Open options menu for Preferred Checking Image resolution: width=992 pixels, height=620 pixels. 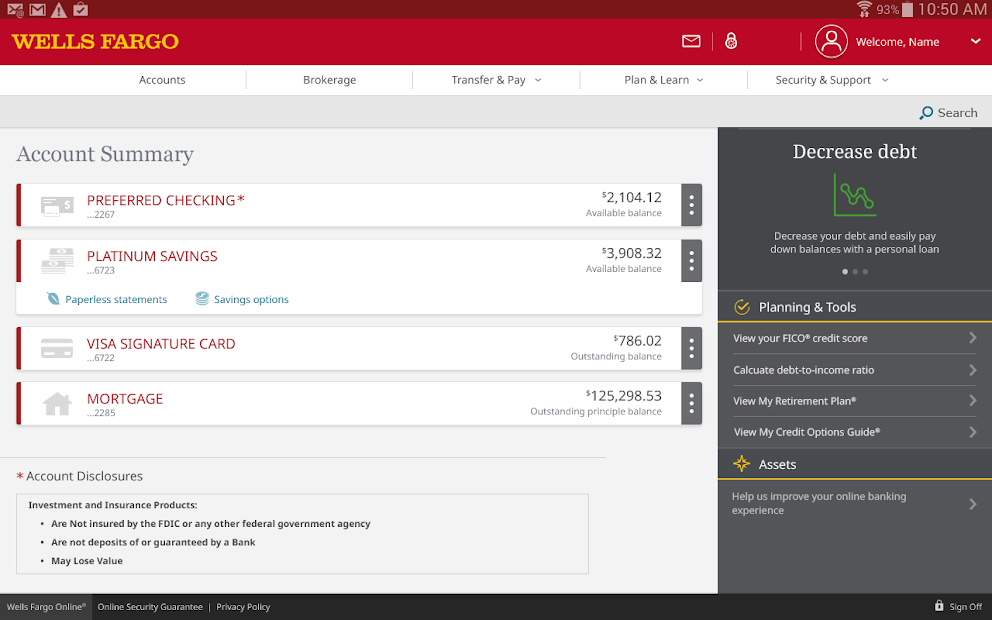(691, 205)
